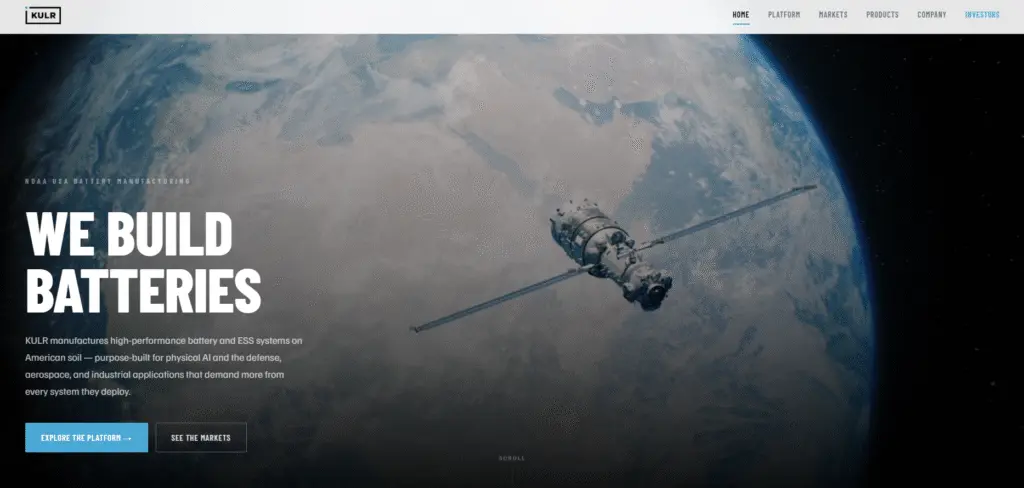Click Explore the Platform button
The width and height of the screenshot is (1024, 488).
[86, 438]
